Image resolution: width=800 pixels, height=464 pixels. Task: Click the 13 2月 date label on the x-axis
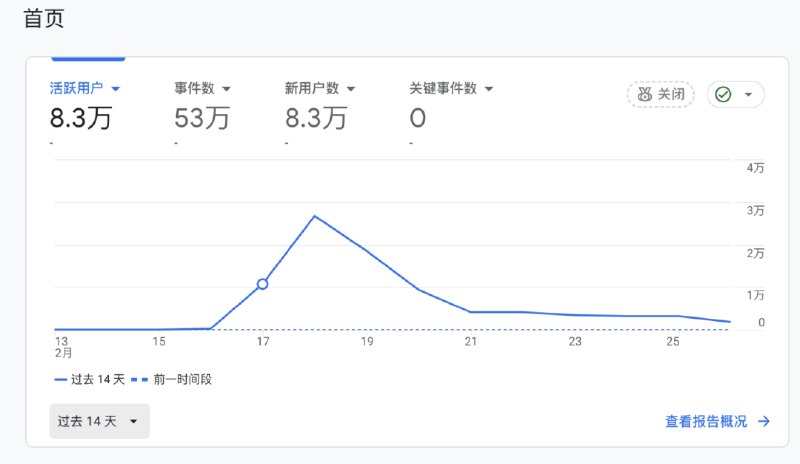pos(63,347)
